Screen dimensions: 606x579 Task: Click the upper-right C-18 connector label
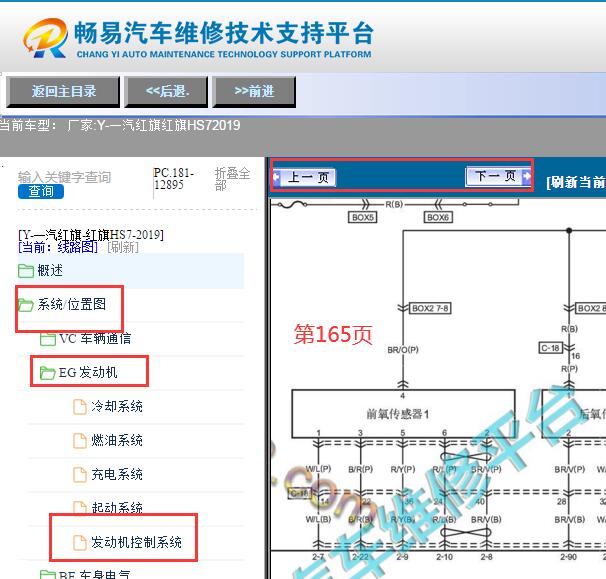point(550,348)
